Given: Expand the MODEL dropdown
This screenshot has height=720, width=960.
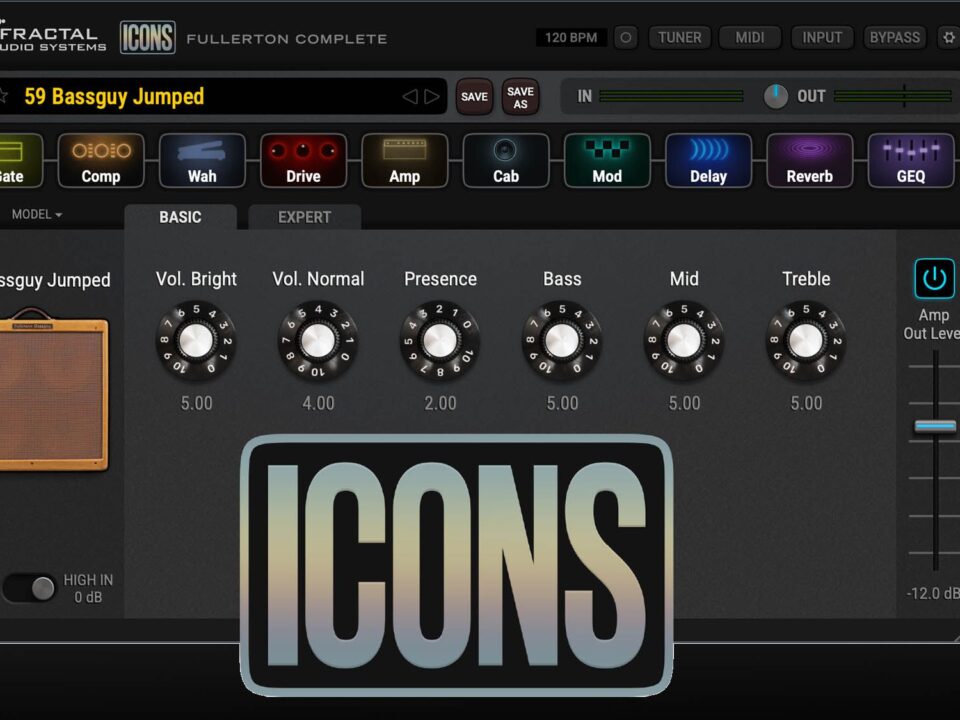Looking at the screenshot, I should (37, 215).
